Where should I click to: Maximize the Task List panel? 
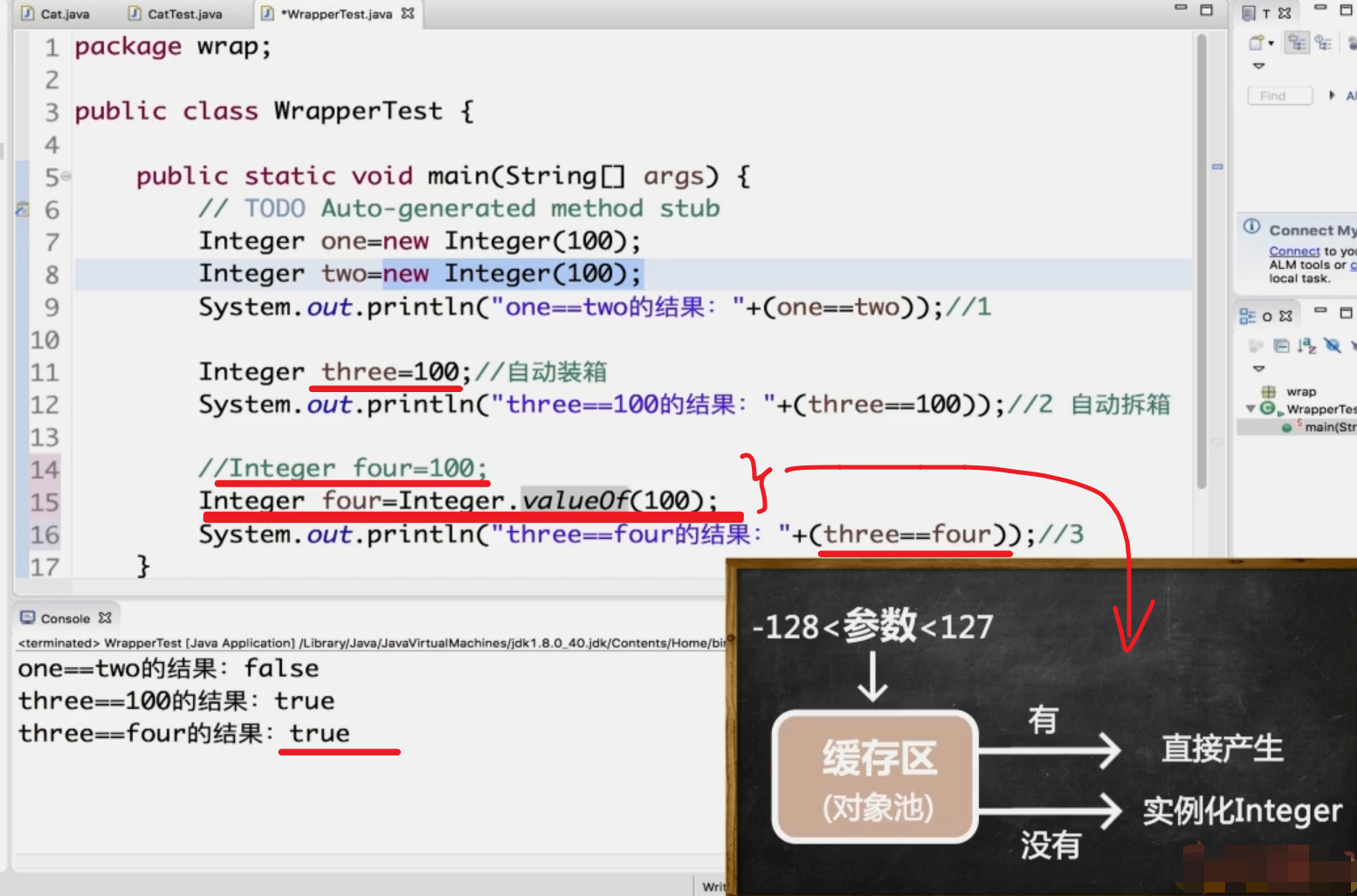point(1347,10)
